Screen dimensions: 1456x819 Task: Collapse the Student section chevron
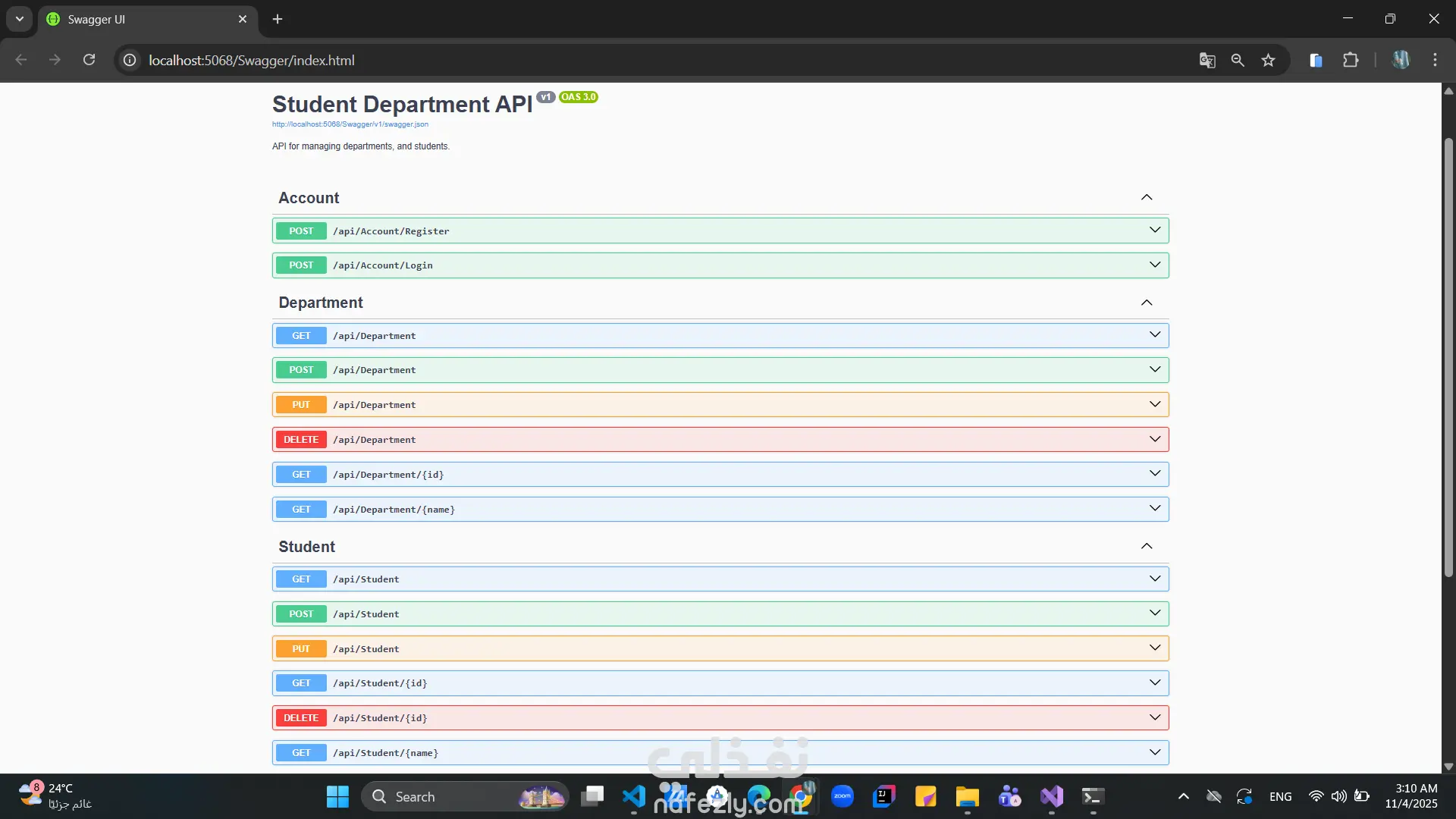click(1147, 546)
